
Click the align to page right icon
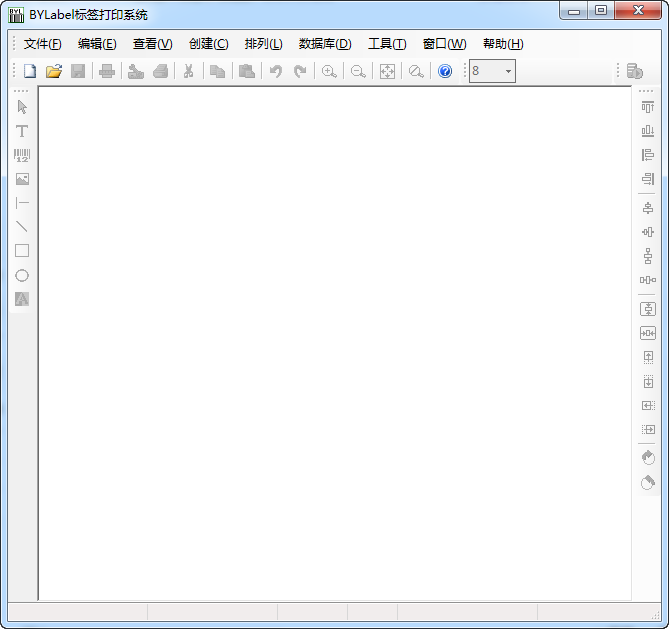point(648,429)
